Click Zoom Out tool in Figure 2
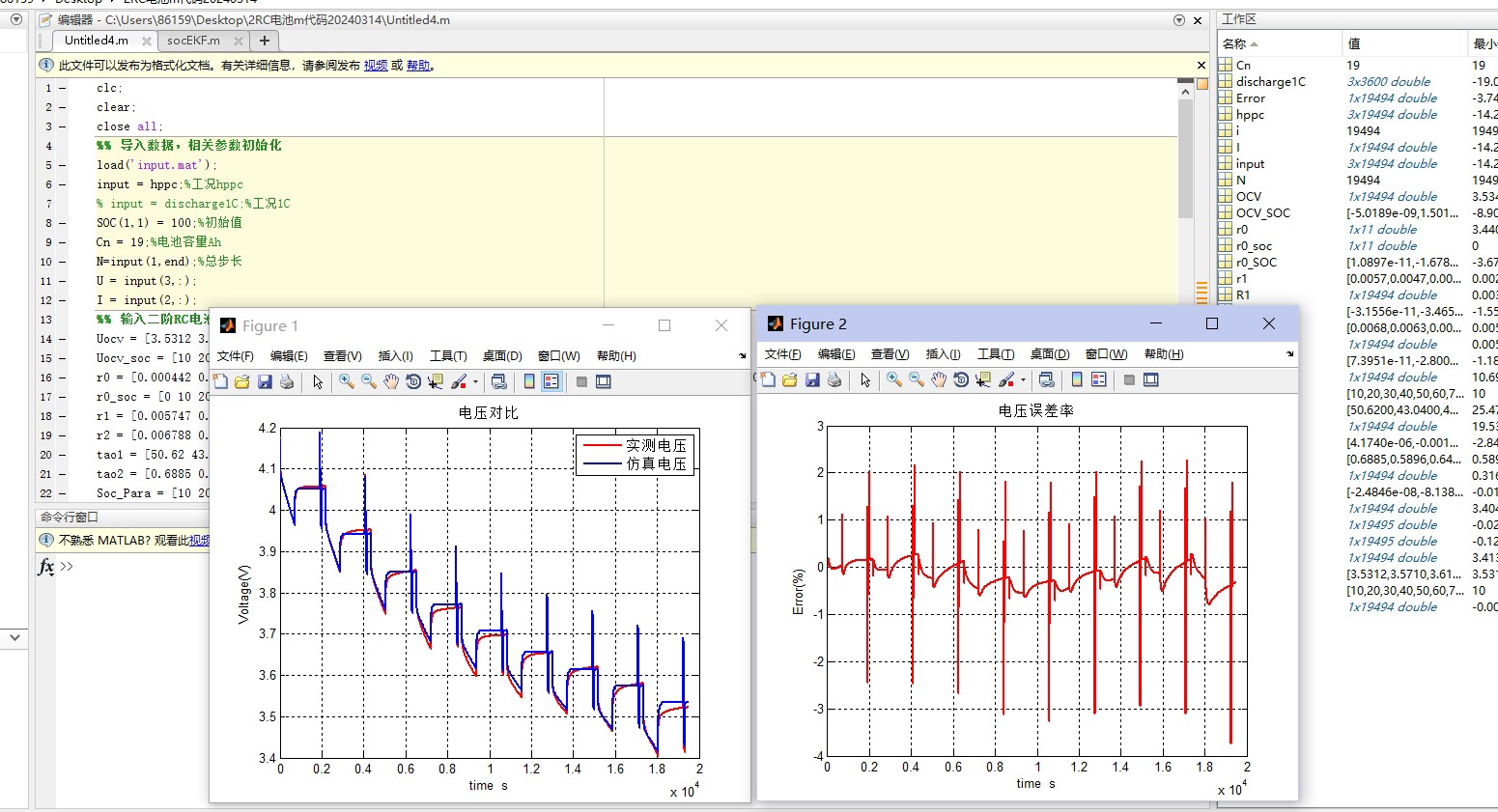Image resolution: width=1498 pixels, height=812 pixels. point(916,380)
